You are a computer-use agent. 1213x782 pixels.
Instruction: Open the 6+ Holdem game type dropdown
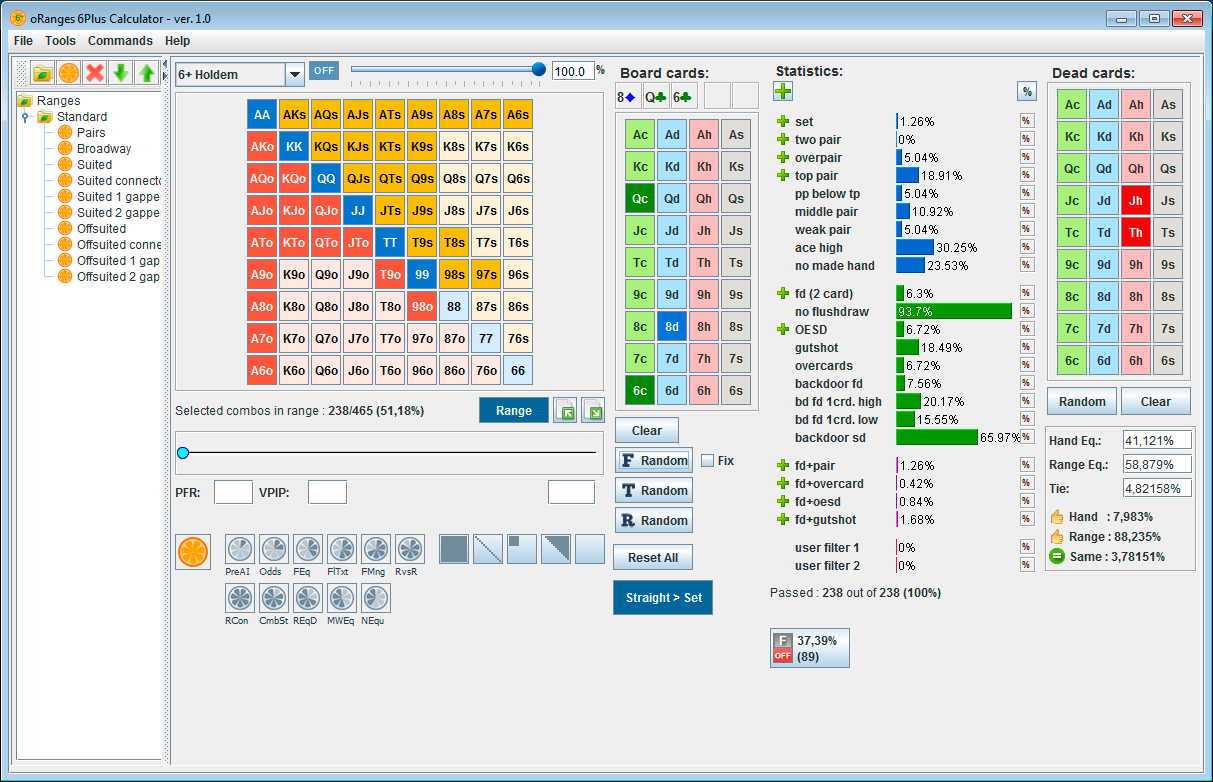point(294,75)
